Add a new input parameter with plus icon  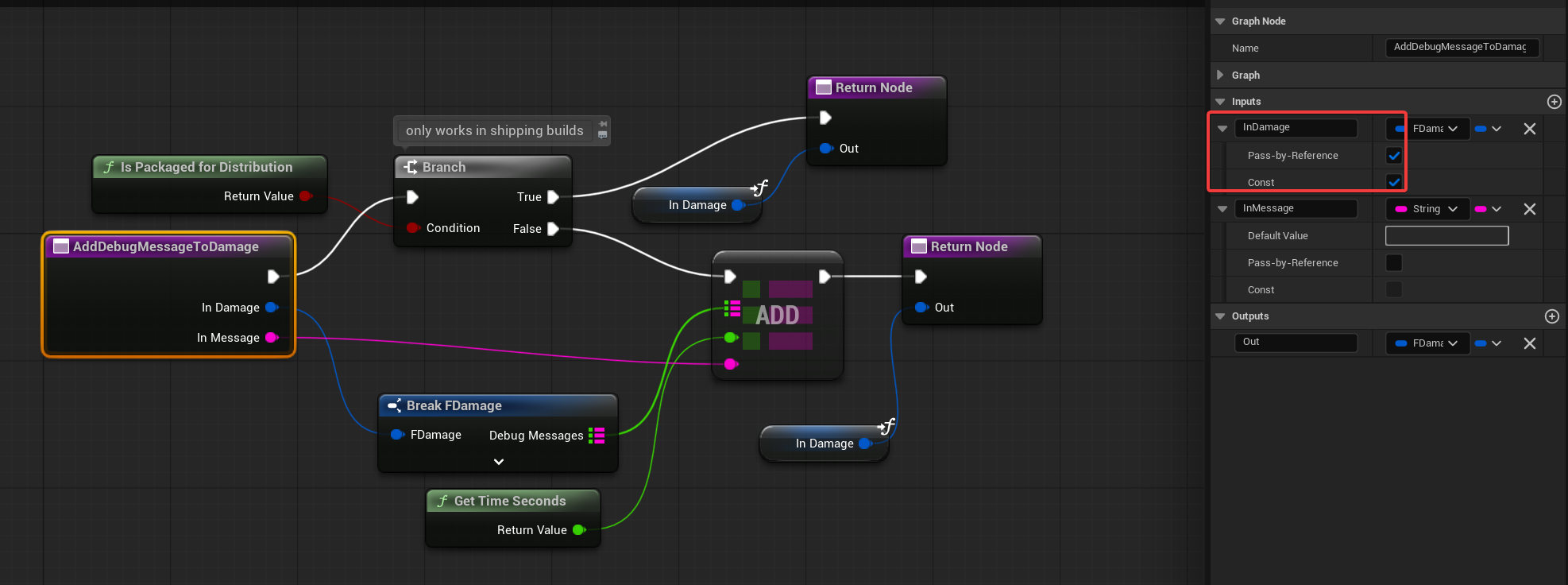(1554, 102)
